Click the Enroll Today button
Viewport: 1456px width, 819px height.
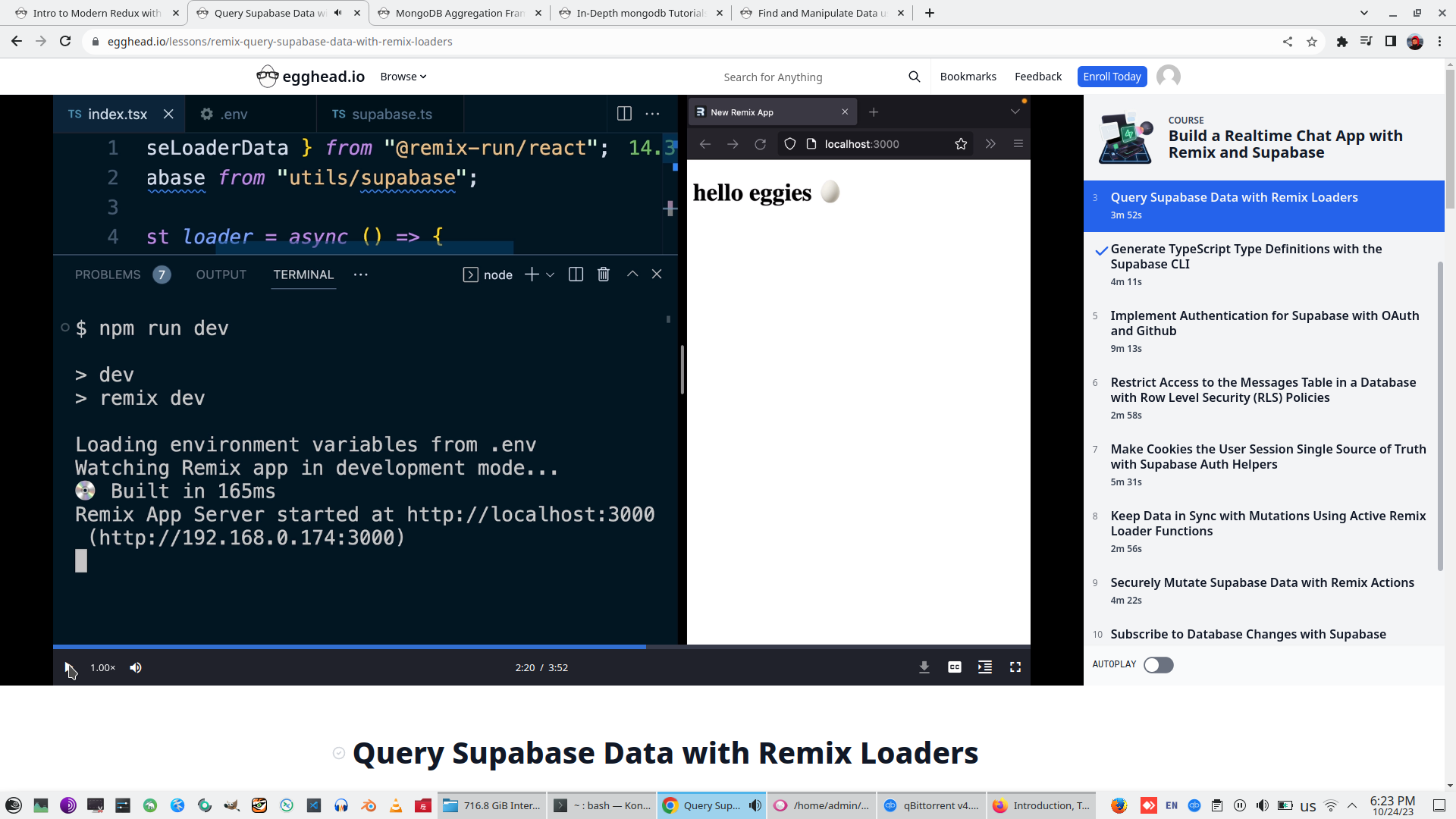coord(1111,77)
